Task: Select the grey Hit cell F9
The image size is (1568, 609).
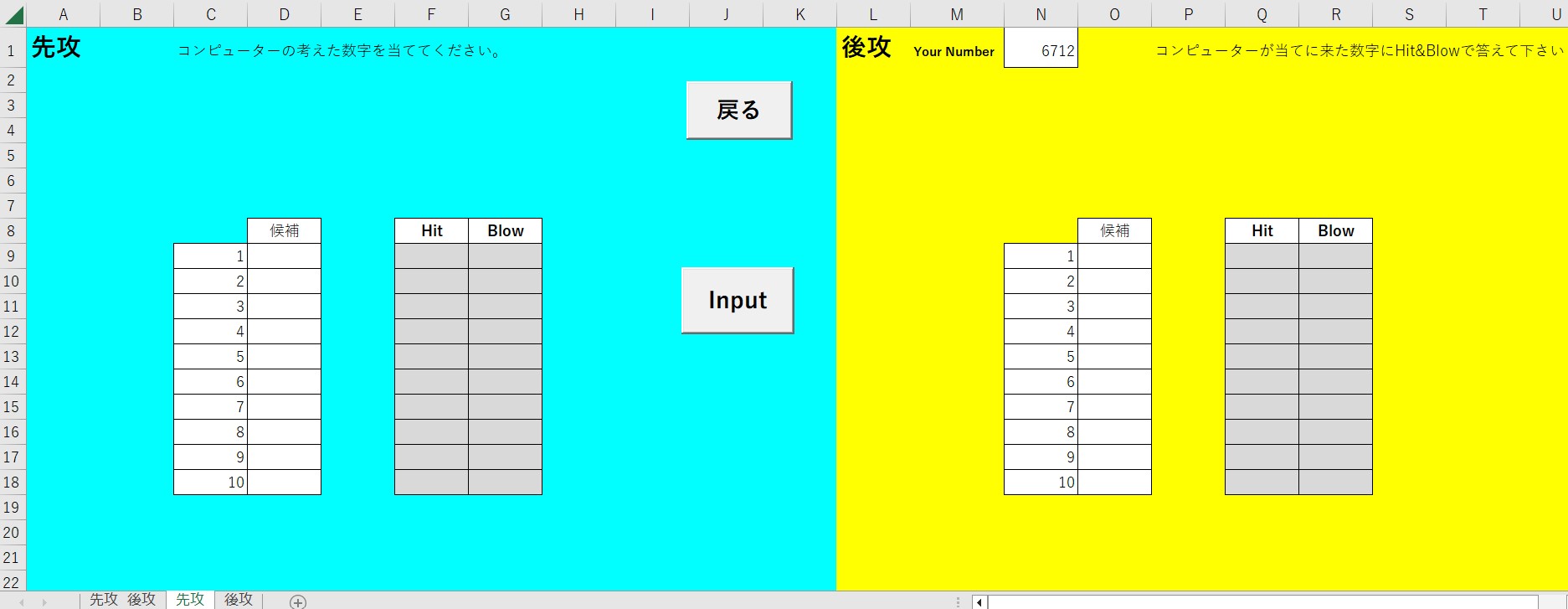Action: [431, 255]
